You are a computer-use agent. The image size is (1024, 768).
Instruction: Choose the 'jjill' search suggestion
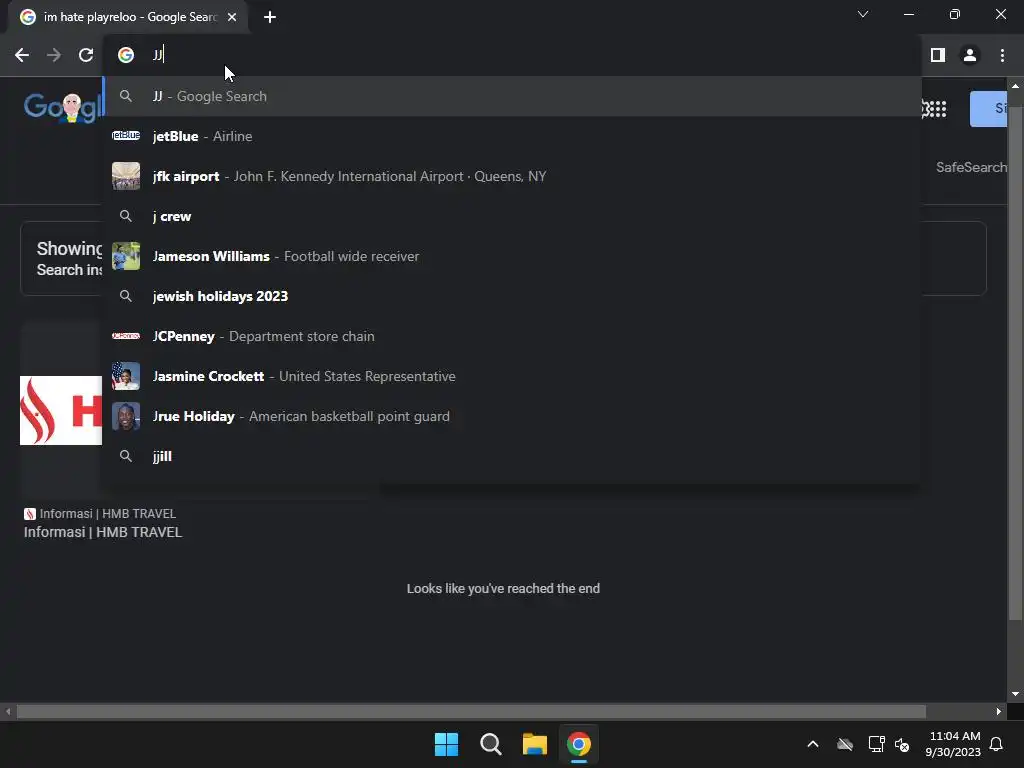(x=512, y=456)
